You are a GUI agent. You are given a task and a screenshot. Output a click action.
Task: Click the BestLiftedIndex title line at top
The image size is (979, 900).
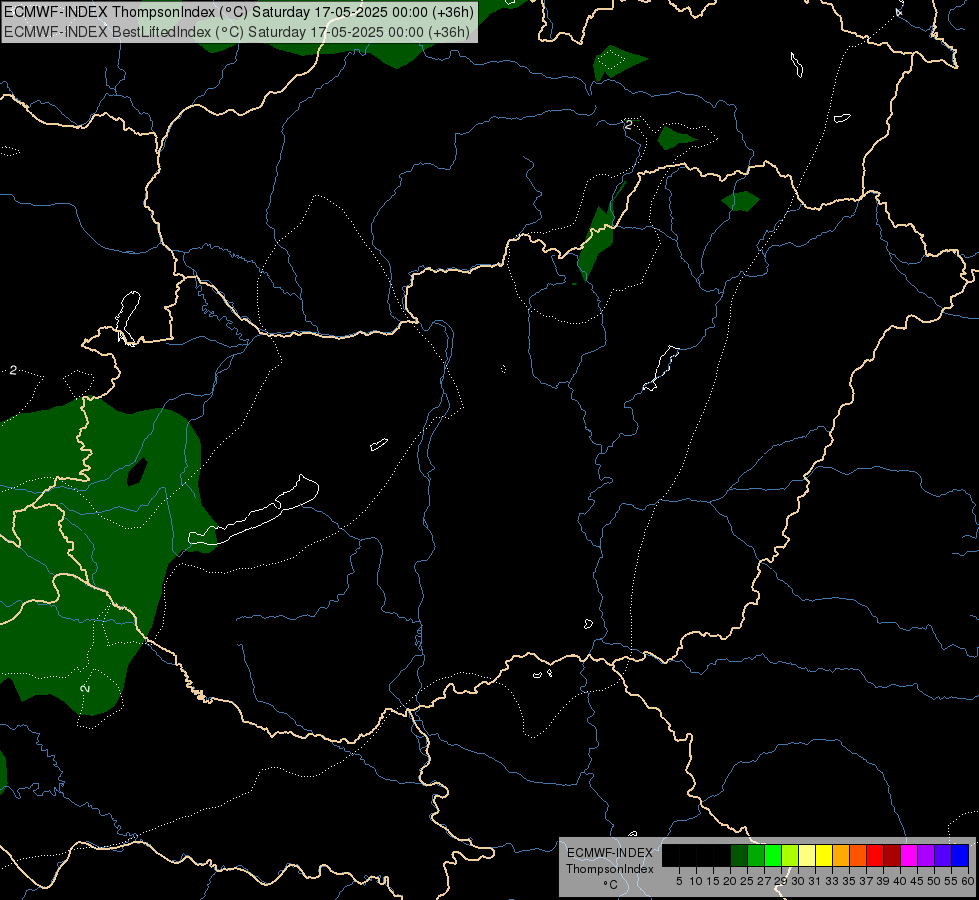click(237, 32)
